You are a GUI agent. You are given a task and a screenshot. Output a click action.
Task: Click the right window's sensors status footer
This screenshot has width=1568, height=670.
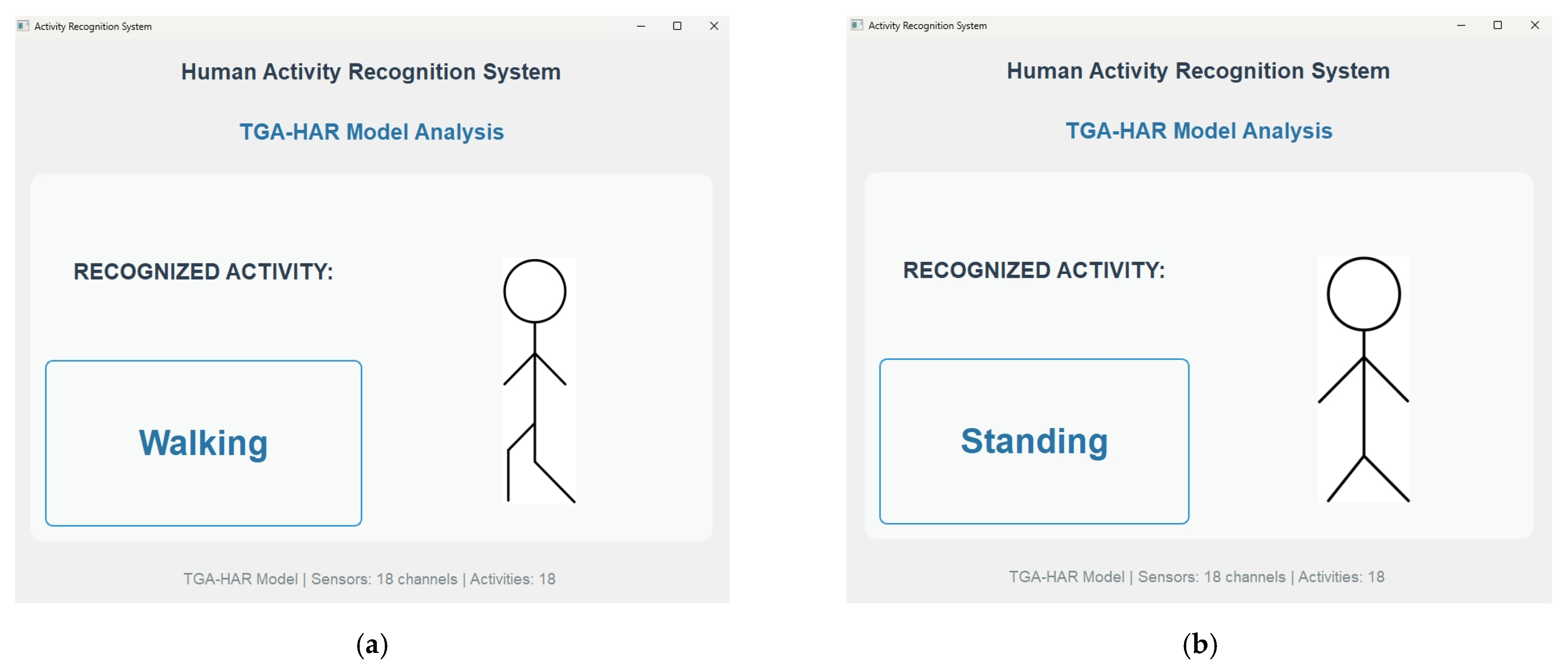coord(1196,577)
